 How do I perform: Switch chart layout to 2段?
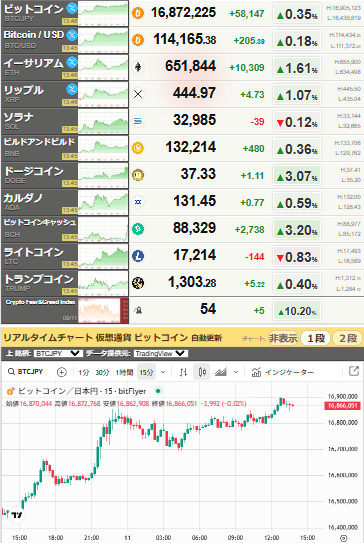(347, 338)
